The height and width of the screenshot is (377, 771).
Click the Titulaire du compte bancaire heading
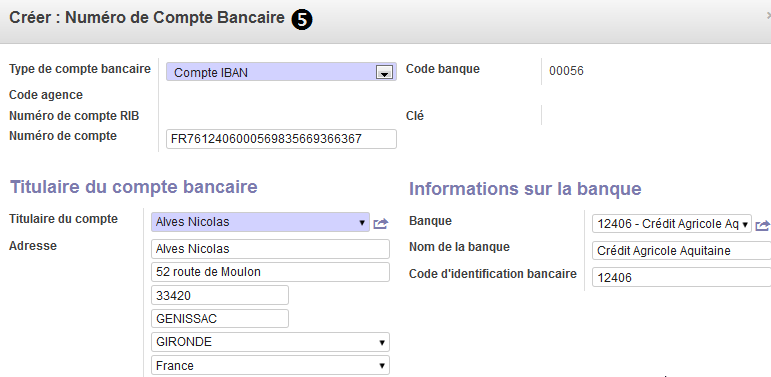click(x=134, y=187)
